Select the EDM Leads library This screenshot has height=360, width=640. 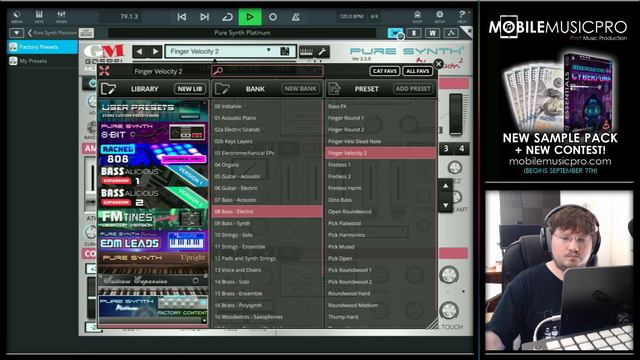[153, 240]
